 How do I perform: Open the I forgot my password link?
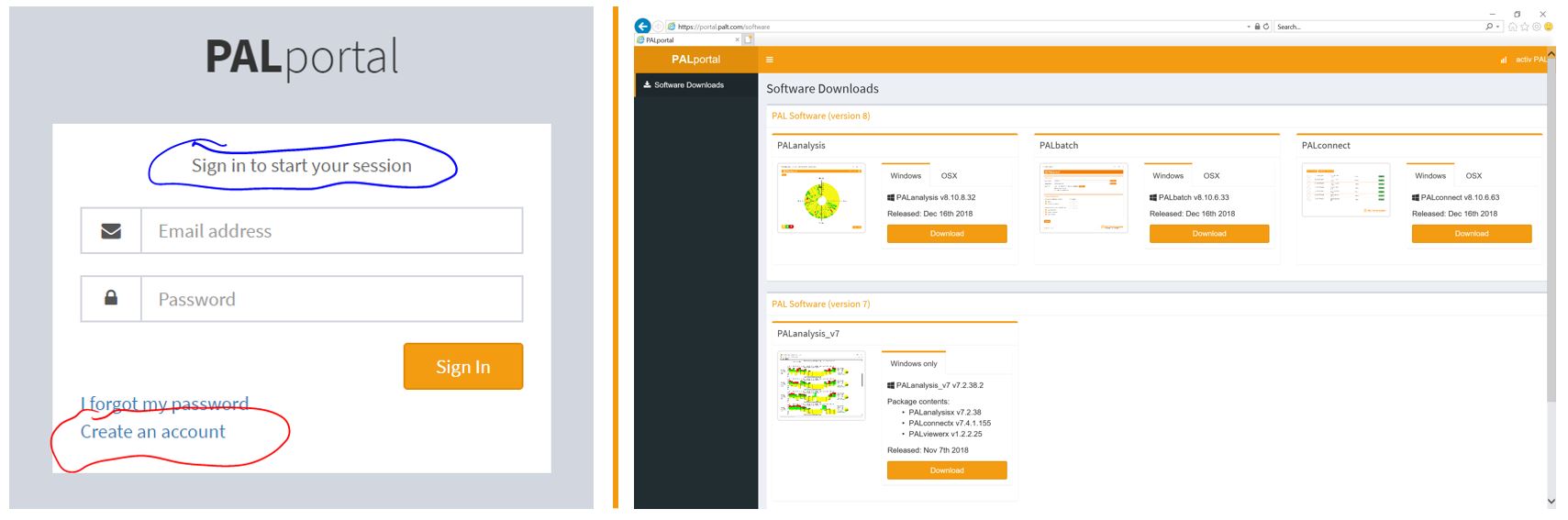[164, 404]
